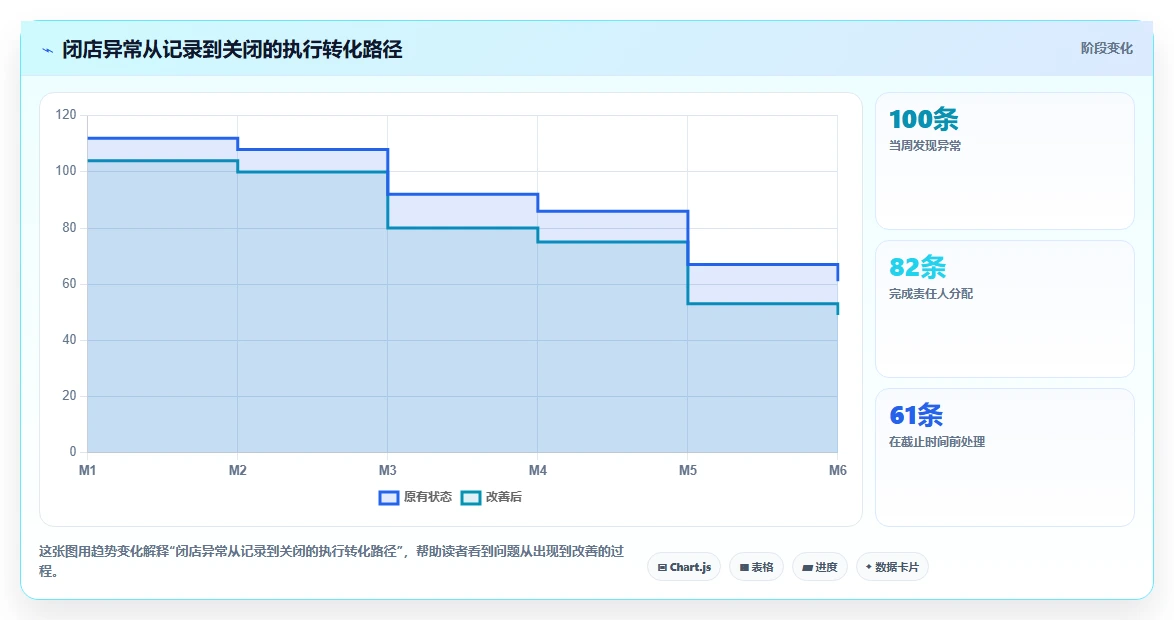1174x620 pixels.
Task: Click the 20 y-axis value
Action: pyautogui.click(x=69, y=396)
